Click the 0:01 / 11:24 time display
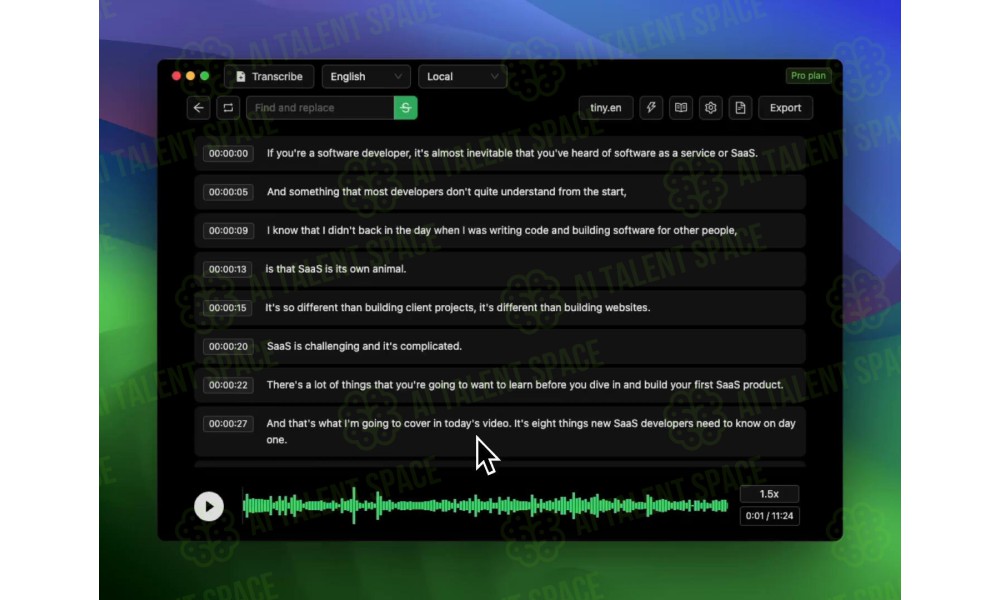 coord(769,516)
